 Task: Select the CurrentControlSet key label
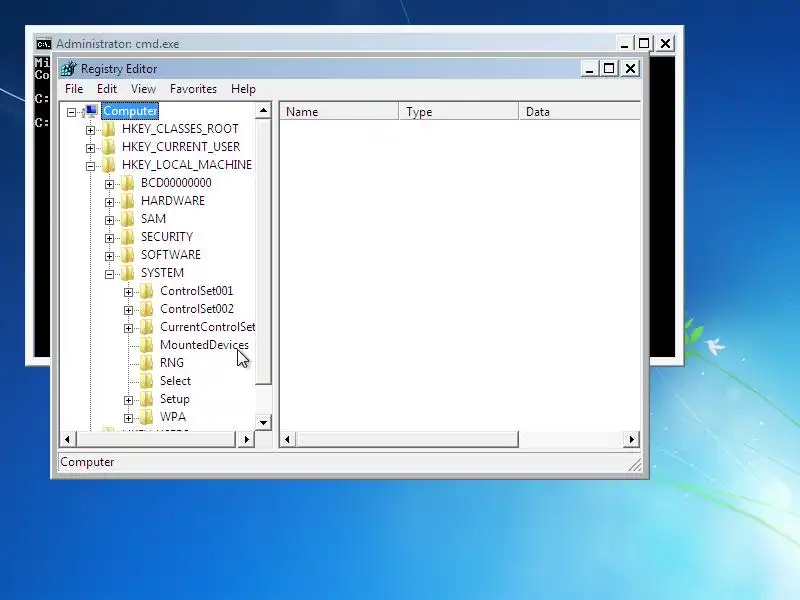pyautogui.click(x=207, y=327)
